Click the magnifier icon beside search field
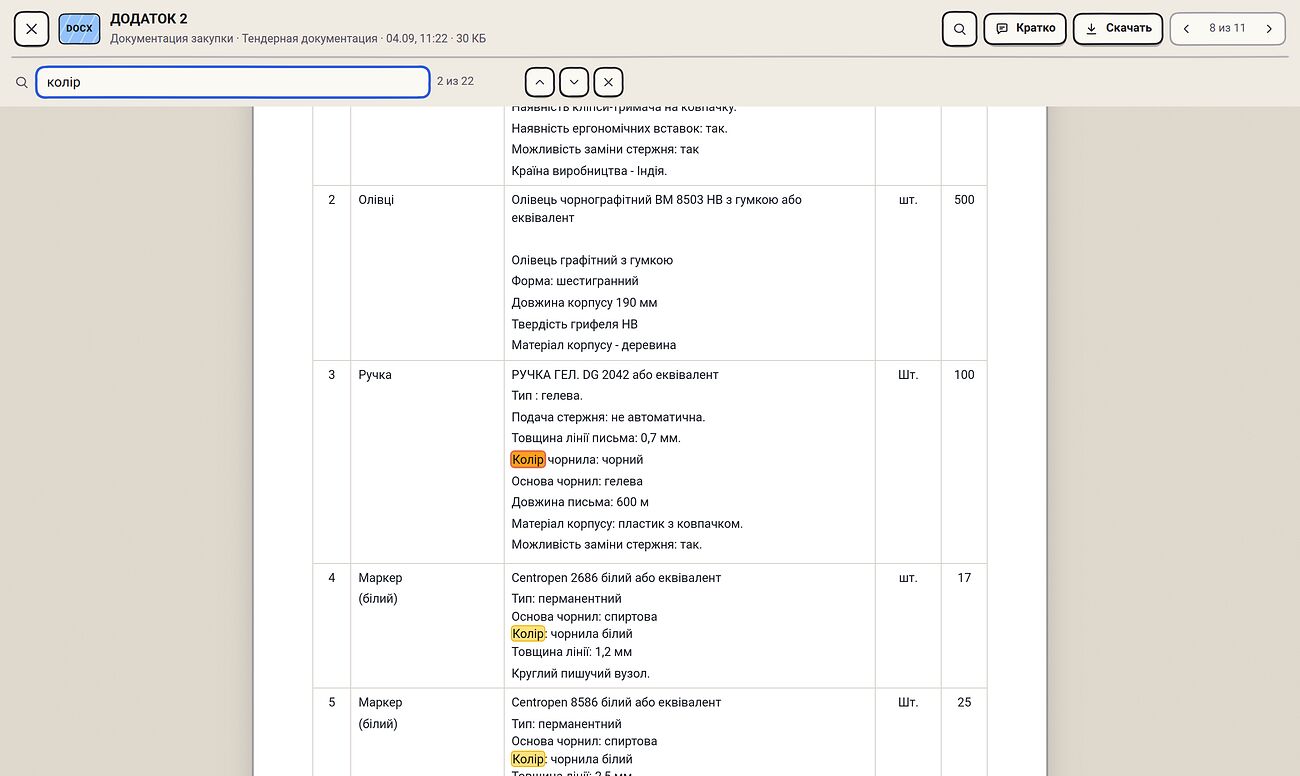This screenshot has height=776, width=1300. coord(22,83)
